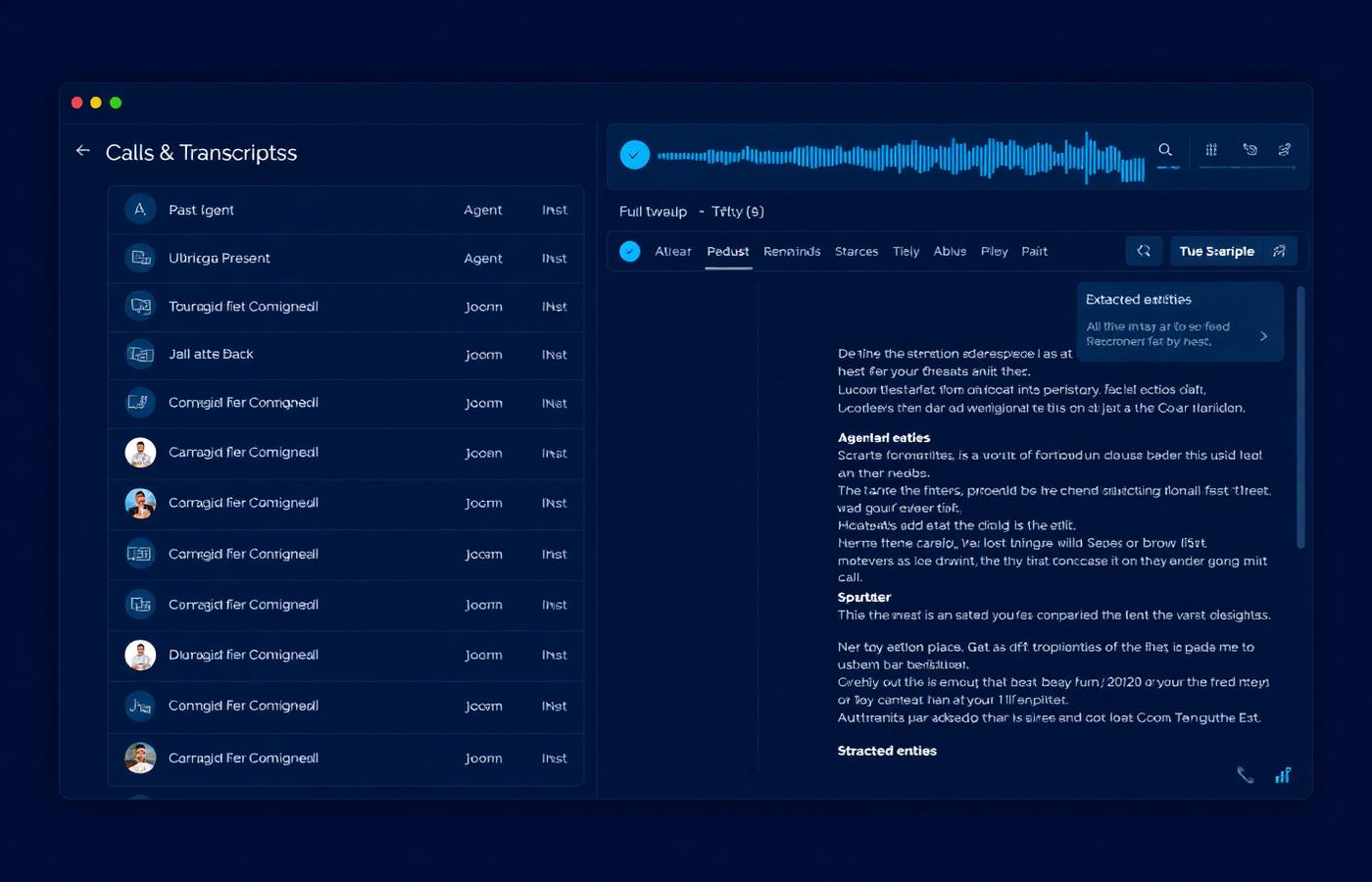Screen dimensions: 1372x882
Task: Click the rocket icon in the waveform toolbar
Action: tap(1284, 150)
